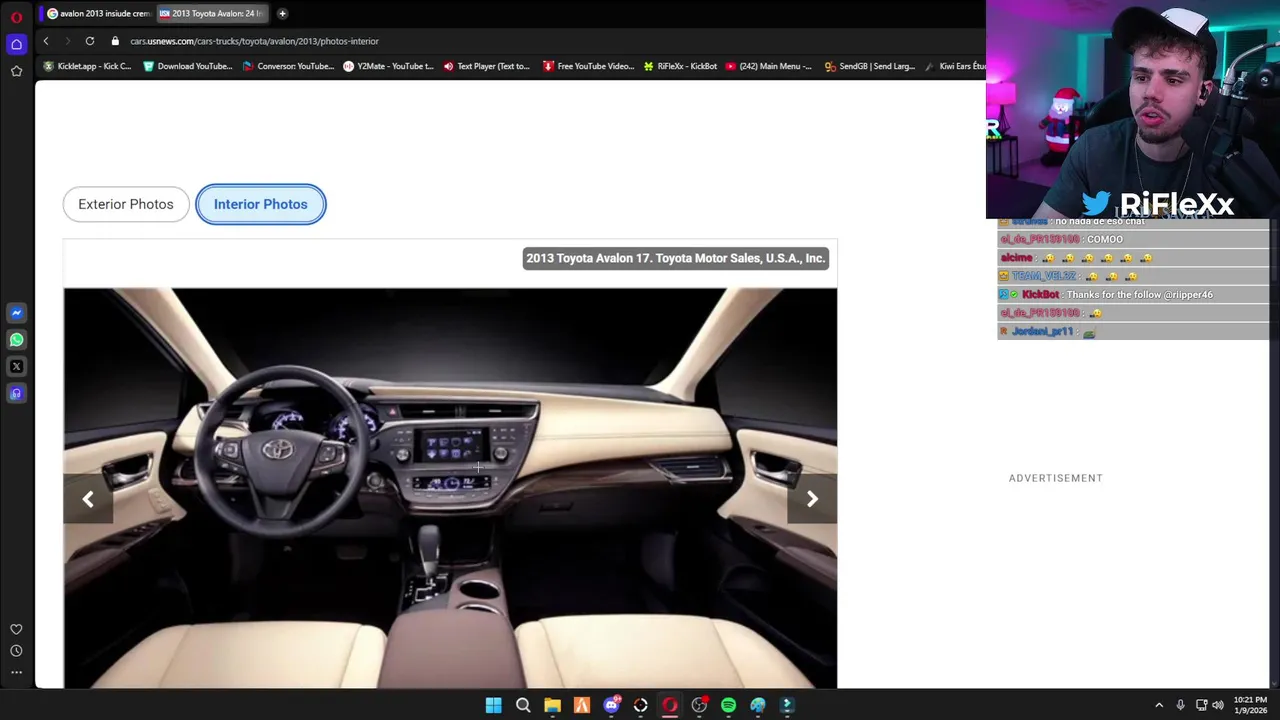This screenshot has width=1280, height=720.
Task: View site security lock info
Action: (115, 41)
